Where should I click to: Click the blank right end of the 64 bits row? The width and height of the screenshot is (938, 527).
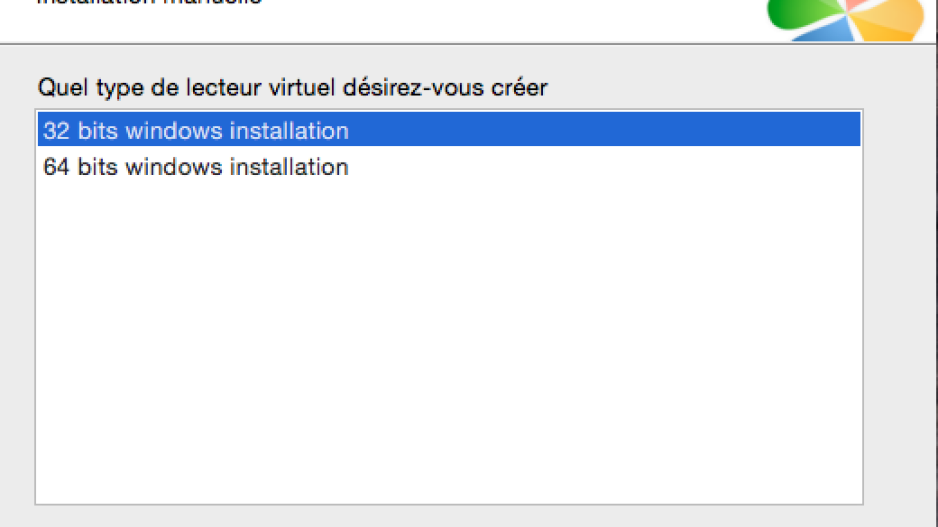pos(604,166)
